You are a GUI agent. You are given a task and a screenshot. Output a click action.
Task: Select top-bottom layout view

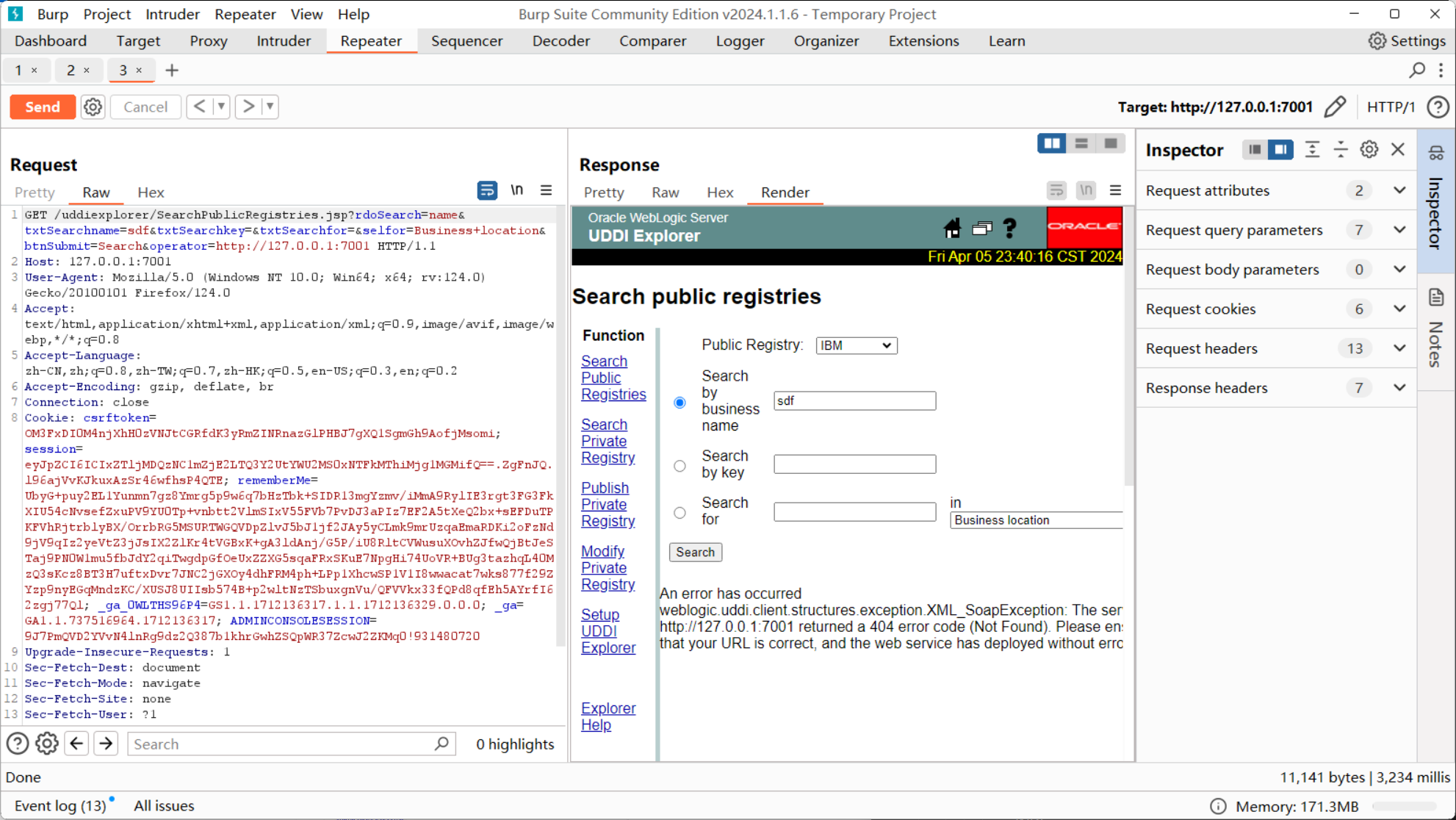(1081, 143)
